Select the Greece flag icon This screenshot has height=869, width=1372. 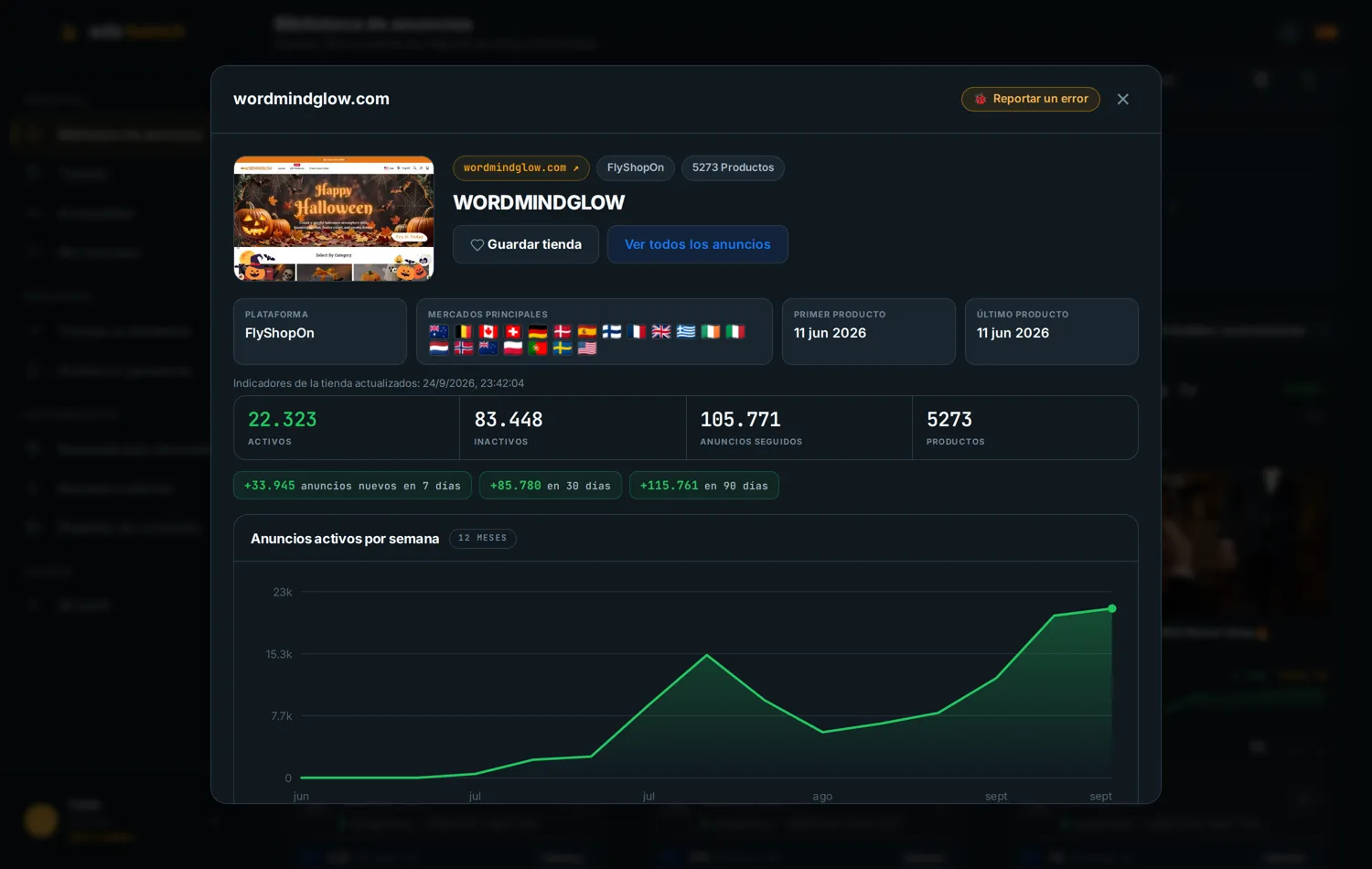[686, 332]
